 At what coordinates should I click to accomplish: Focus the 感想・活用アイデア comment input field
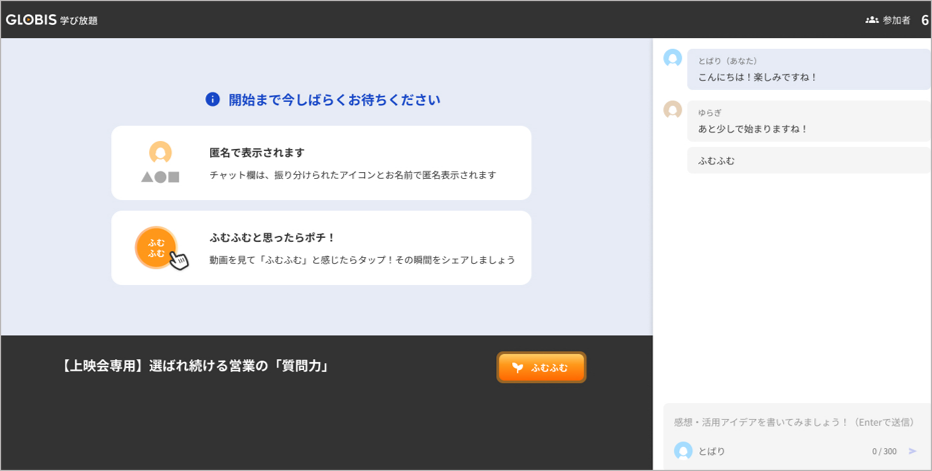point(794,422)
